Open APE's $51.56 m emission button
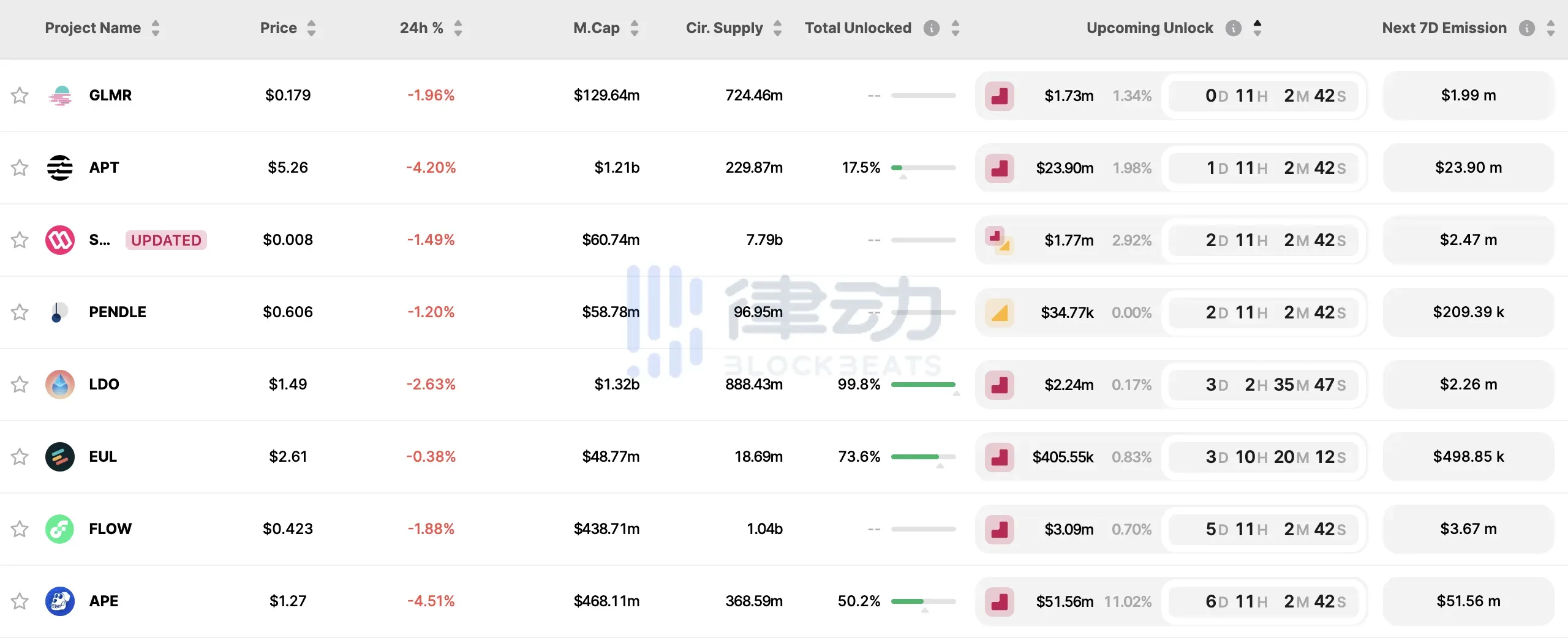This screenshot has height=643, width=1568. tap(1468, 601)
